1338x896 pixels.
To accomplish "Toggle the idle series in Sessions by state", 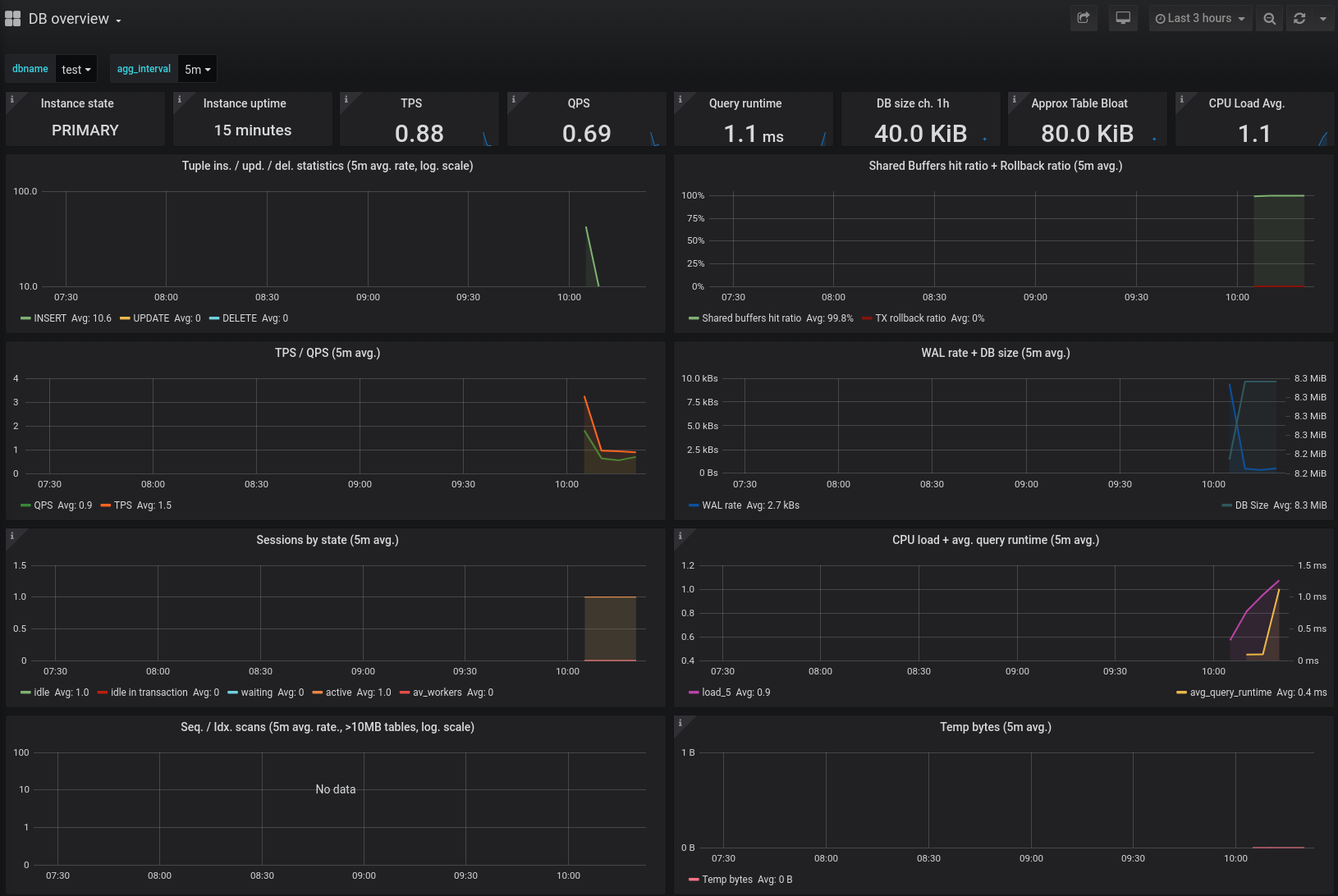I will pos(40,693).
